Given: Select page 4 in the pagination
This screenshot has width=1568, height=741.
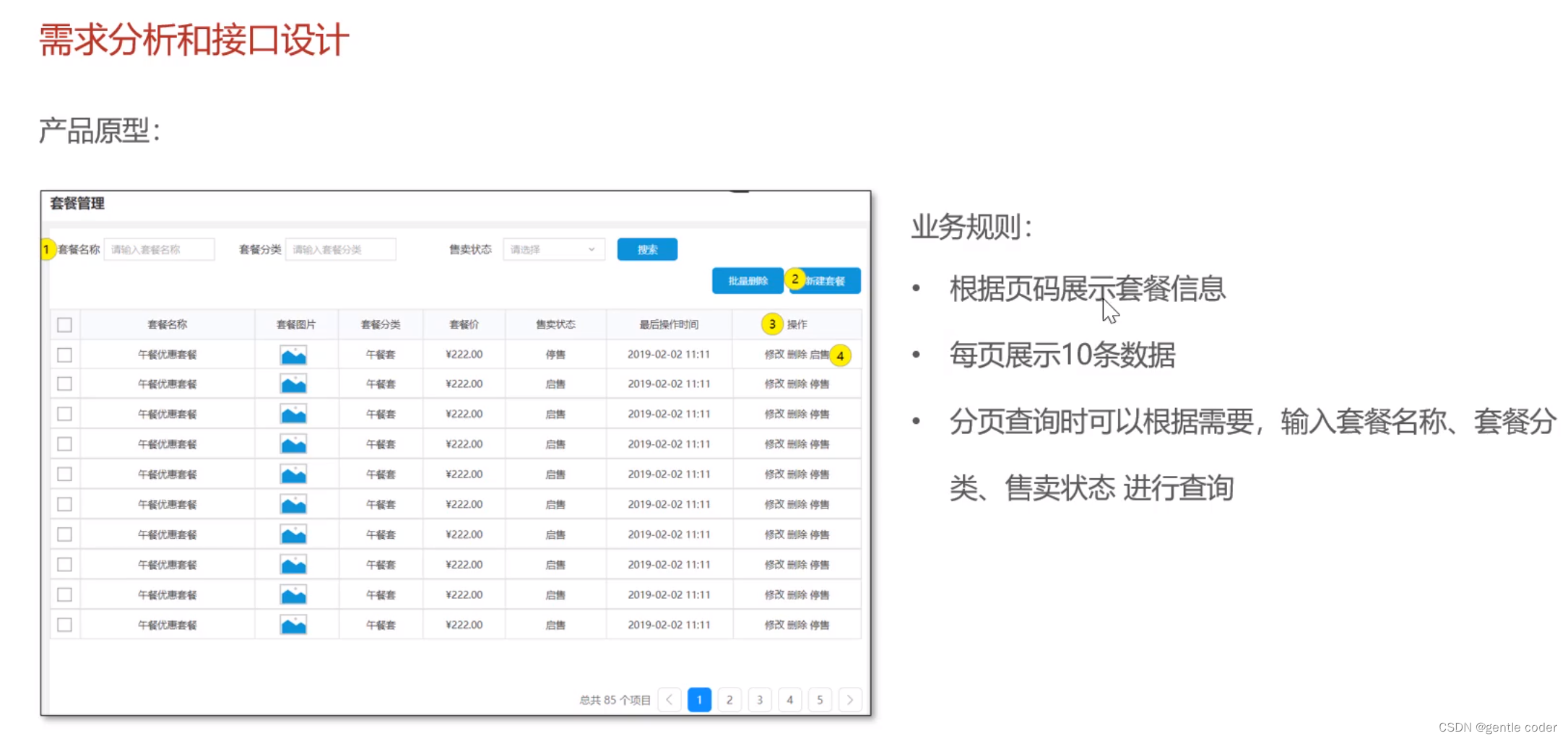Looking at the screenshot, I should pos(790,700).
